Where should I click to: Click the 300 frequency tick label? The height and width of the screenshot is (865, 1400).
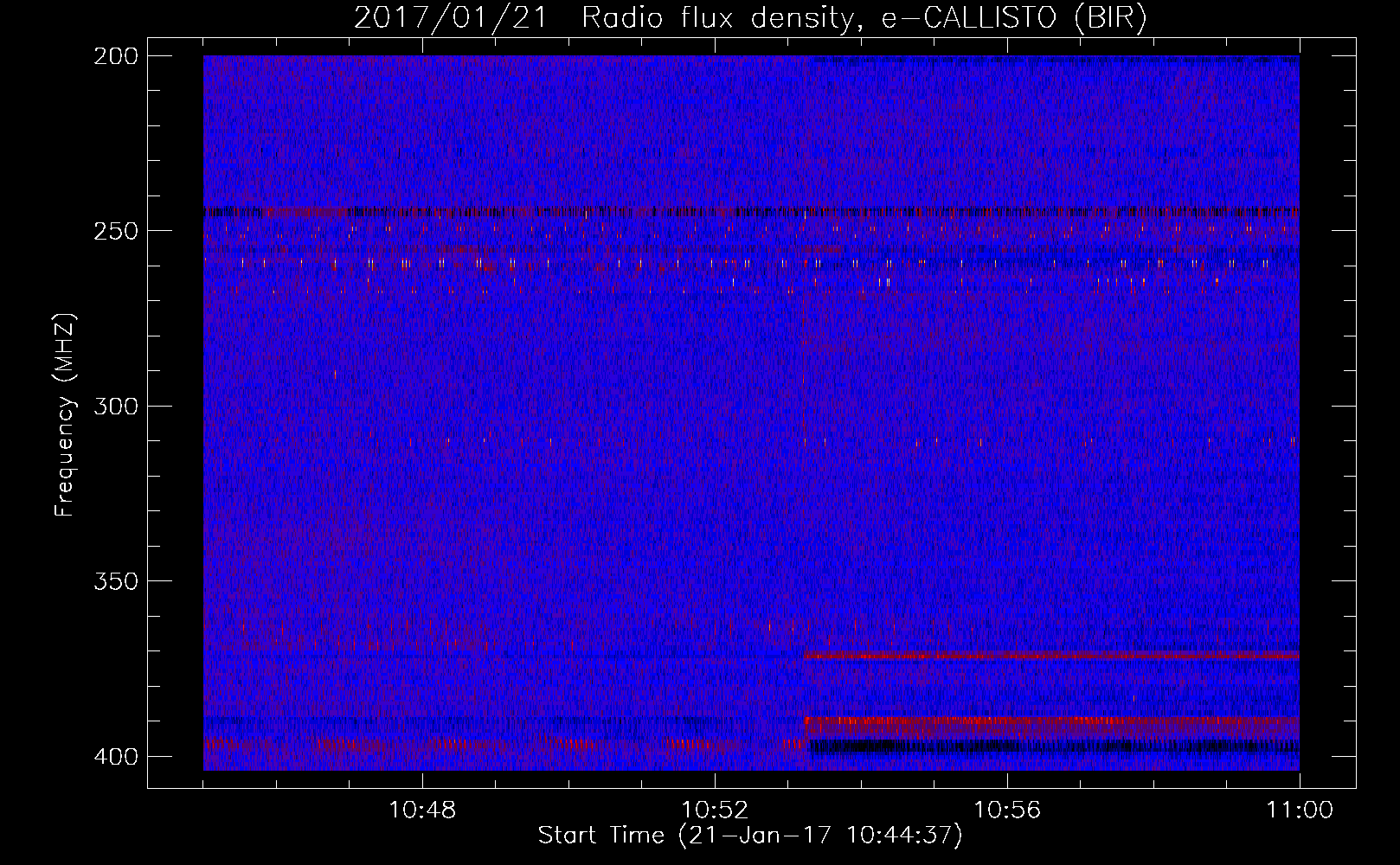click(x=116, y=406)
